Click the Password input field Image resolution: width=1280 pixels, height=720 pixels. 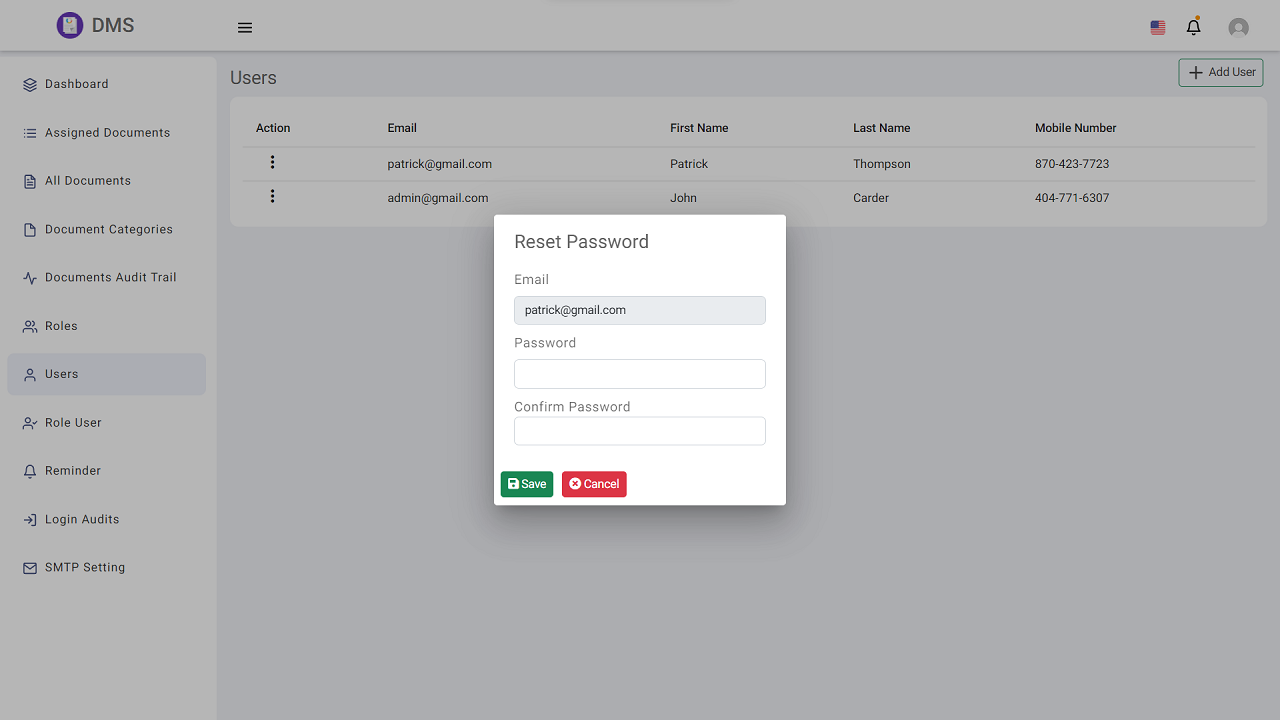(639, 374)
